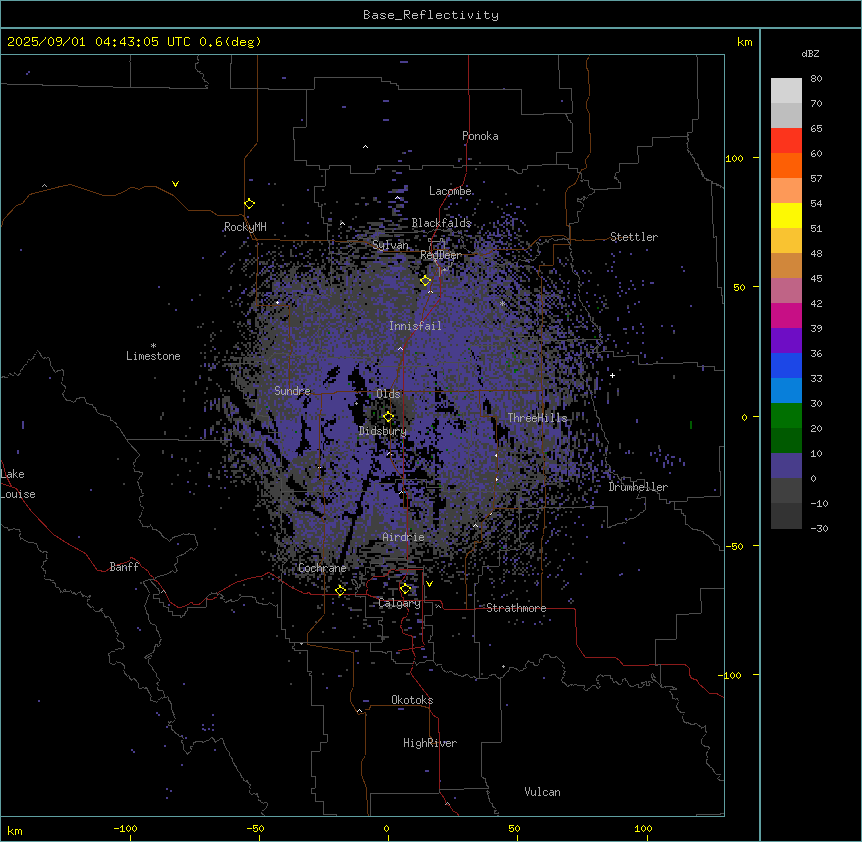
Task: Click the Base_Reflectivity title text
Action: [430, 15]
